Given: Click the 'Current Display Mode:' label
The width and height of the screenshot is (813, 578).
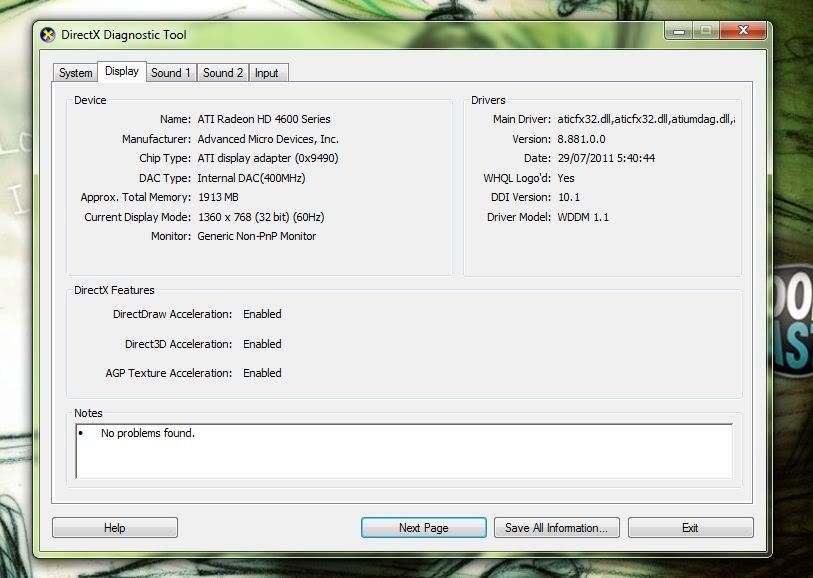Looking at the screenshot, I should [x=138, y=217].
